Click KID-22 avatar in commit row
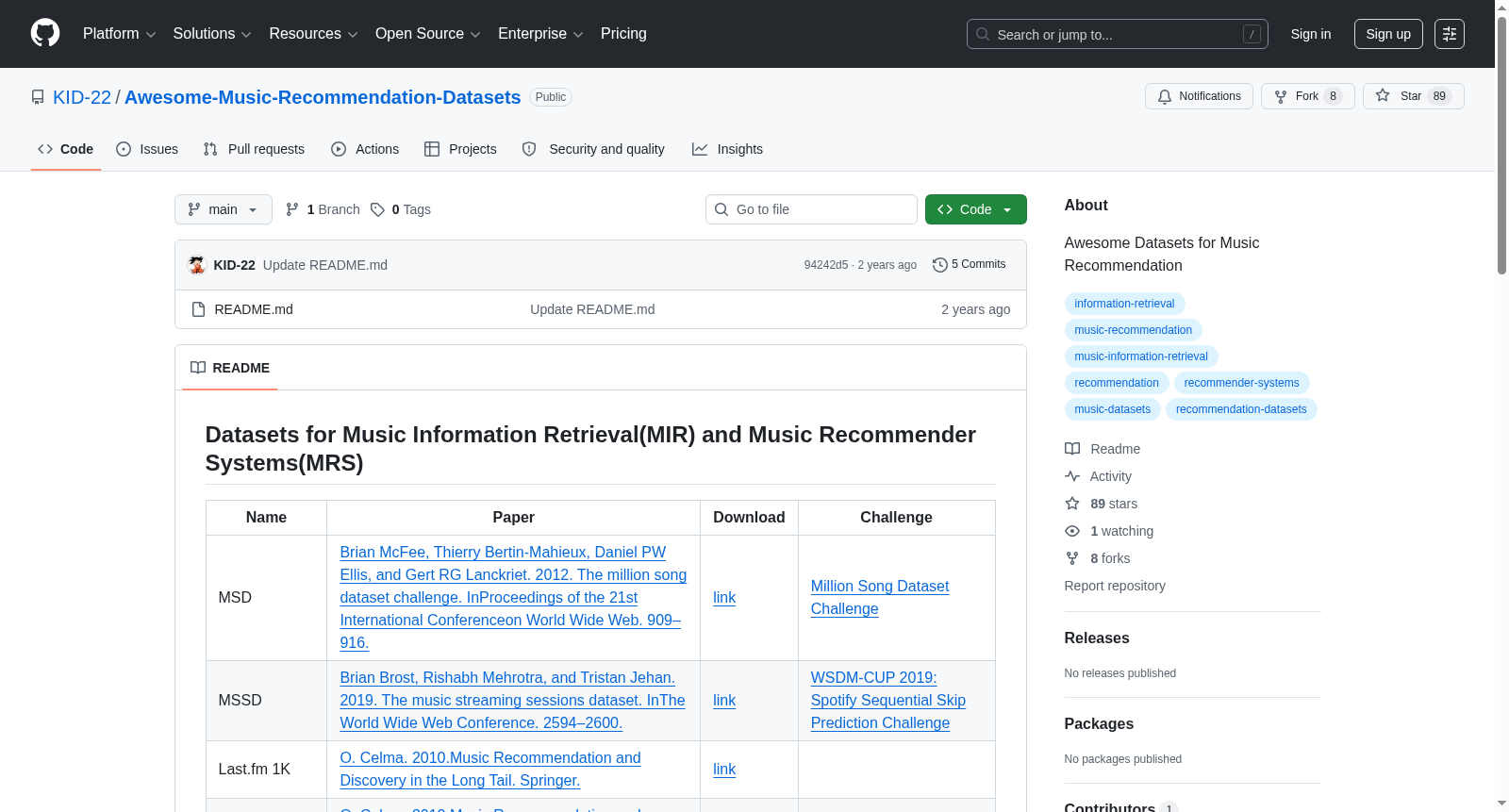This screenshot has width=1509, height=812. [x=197, y=265]
